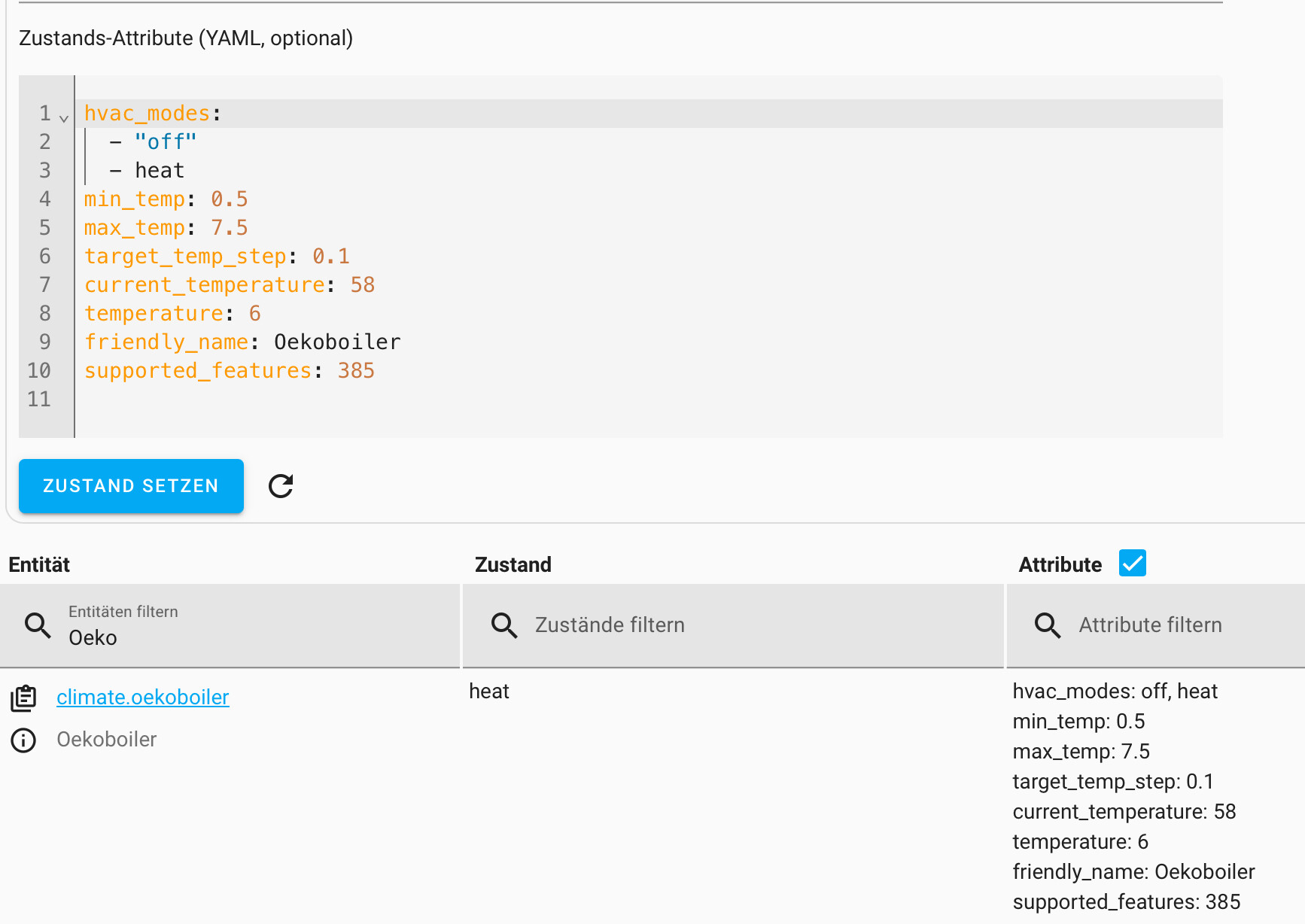Click temperature: 6 in attributes list
This screenshot has height=924, width=1305.
point(1081,842)
